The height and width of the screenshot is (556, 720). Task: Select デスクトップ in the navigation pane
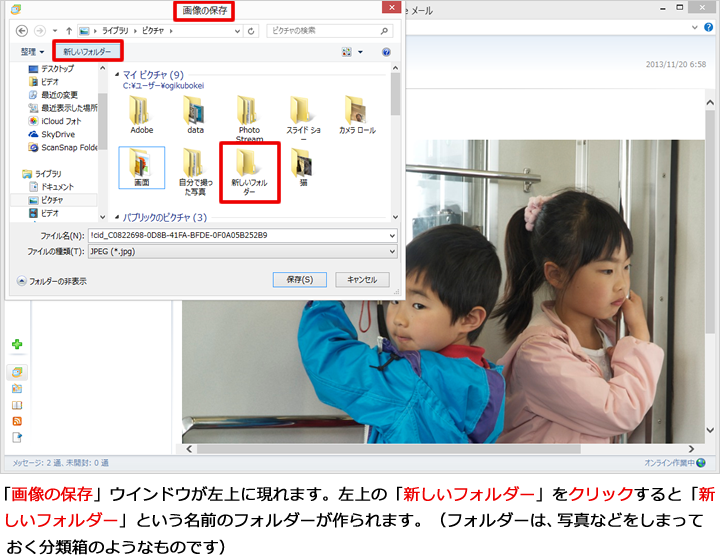(x=51, y=68)
